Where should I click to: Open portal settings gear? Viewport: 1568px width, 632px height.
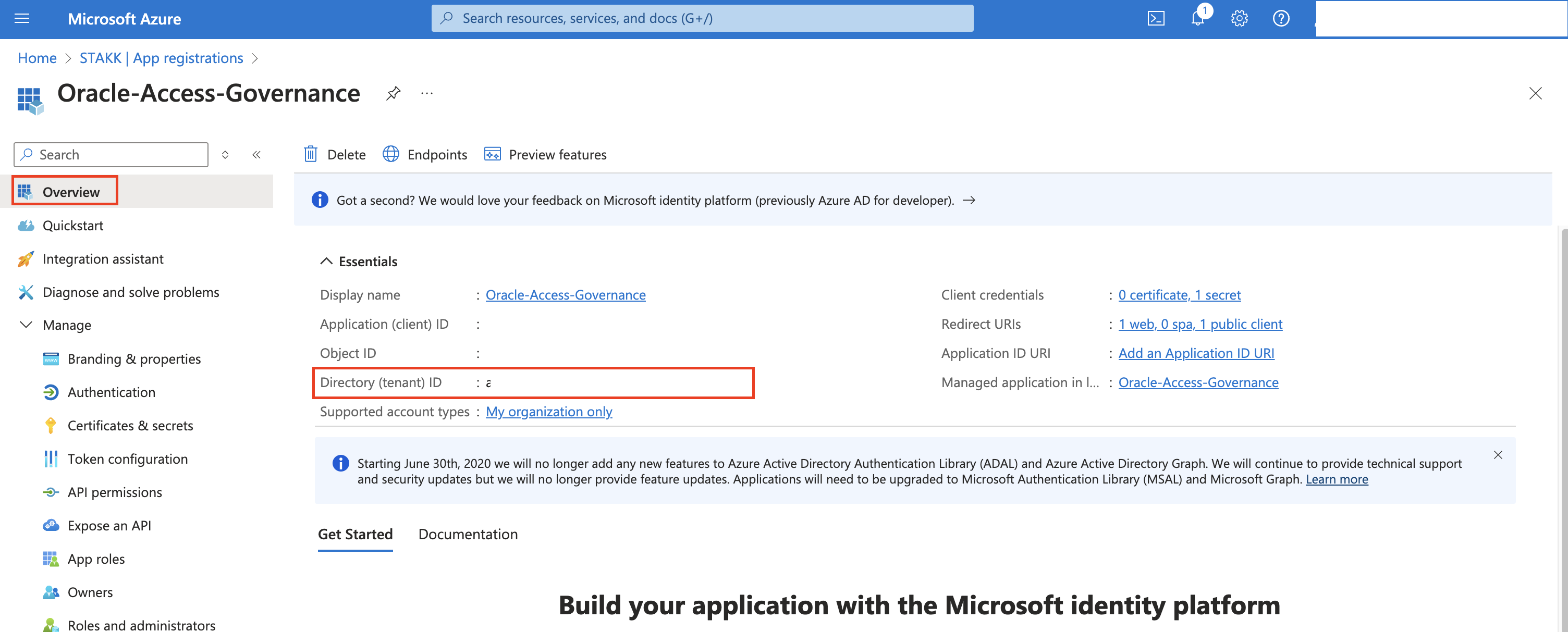pyautogui.click(x=1239, y=18)
